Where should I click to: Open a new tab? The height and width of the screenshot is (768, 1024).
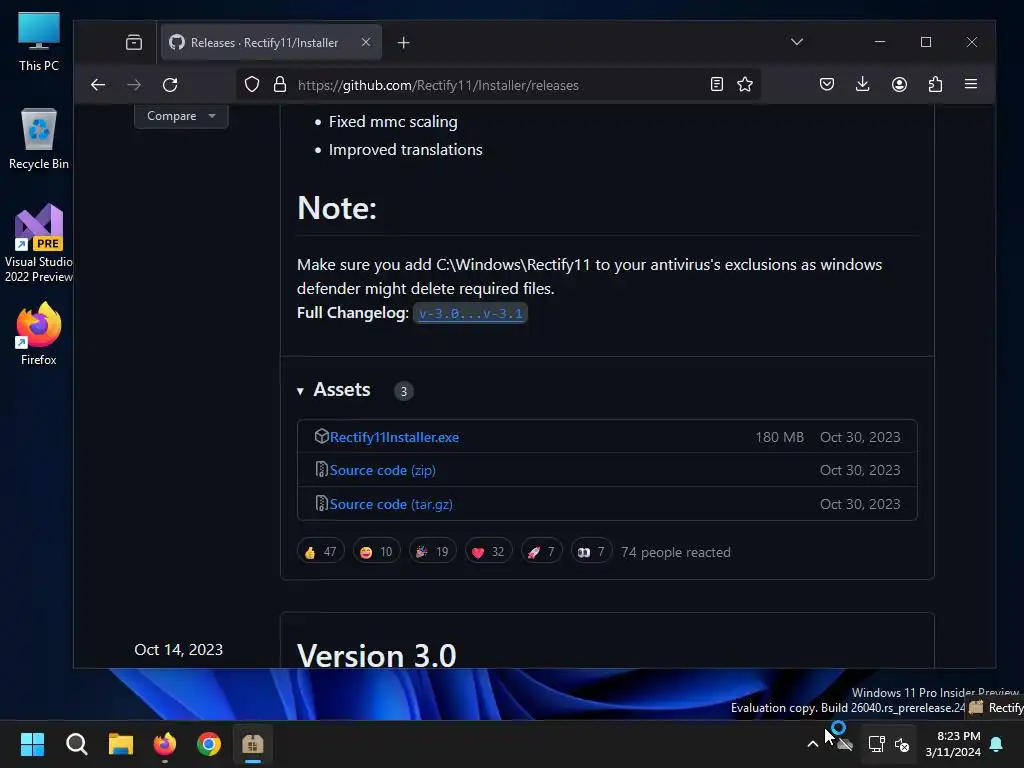[404, 42]
